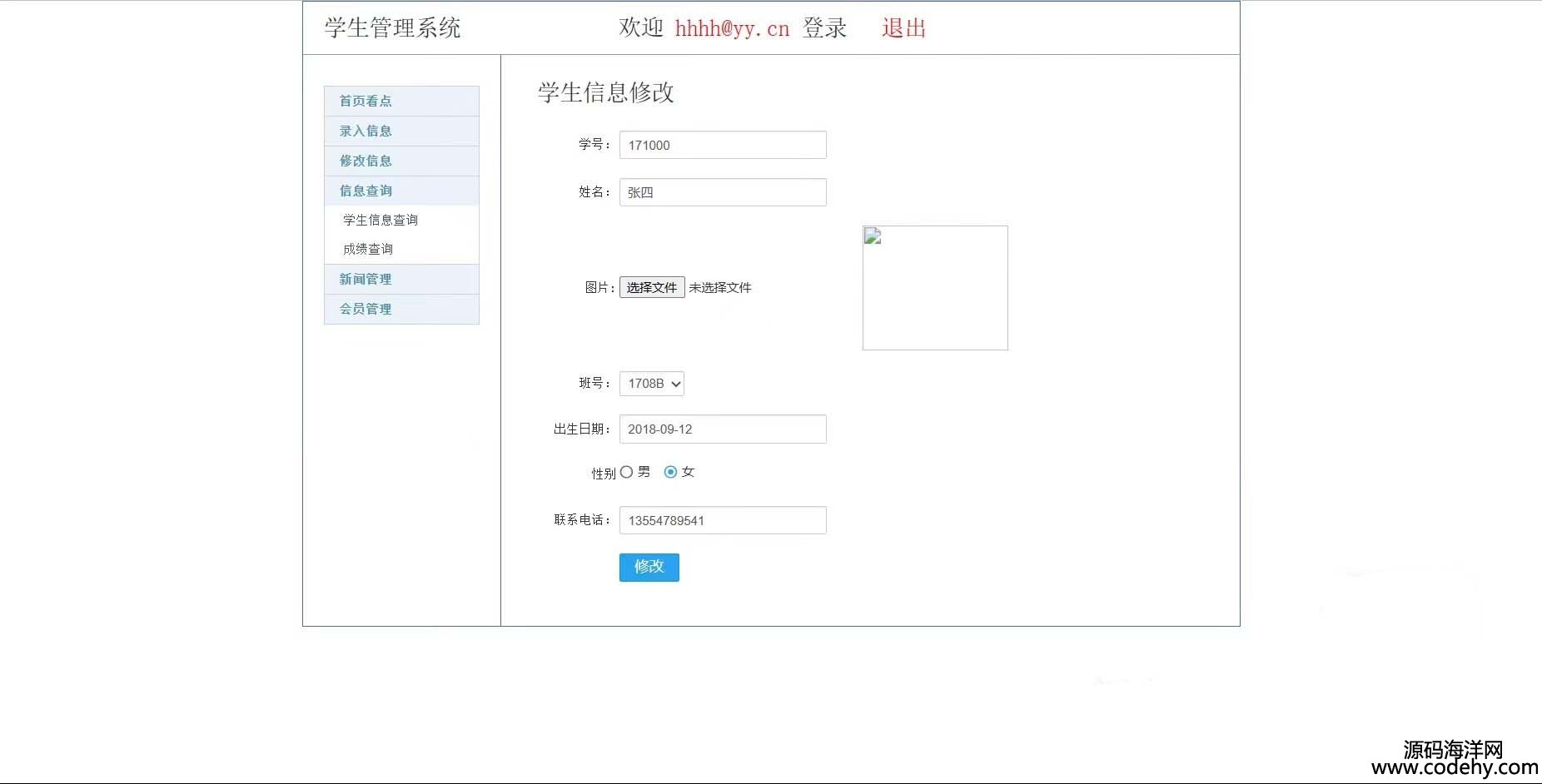This screenshot has width=1542, height=784.
Task: Click the broken student photo image
Action: (x=934, y=287)
